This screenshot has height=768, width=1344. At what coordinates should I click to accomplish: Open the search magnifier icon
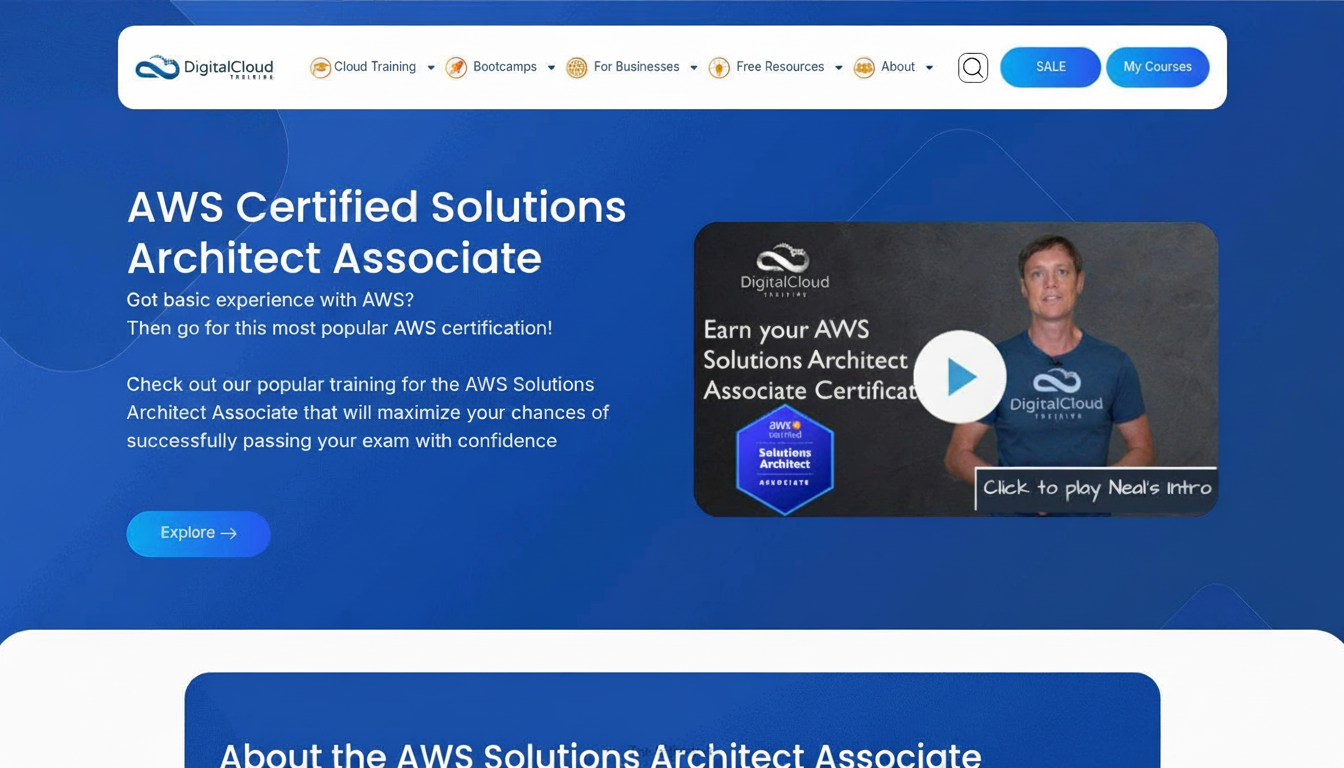point(972,67)
